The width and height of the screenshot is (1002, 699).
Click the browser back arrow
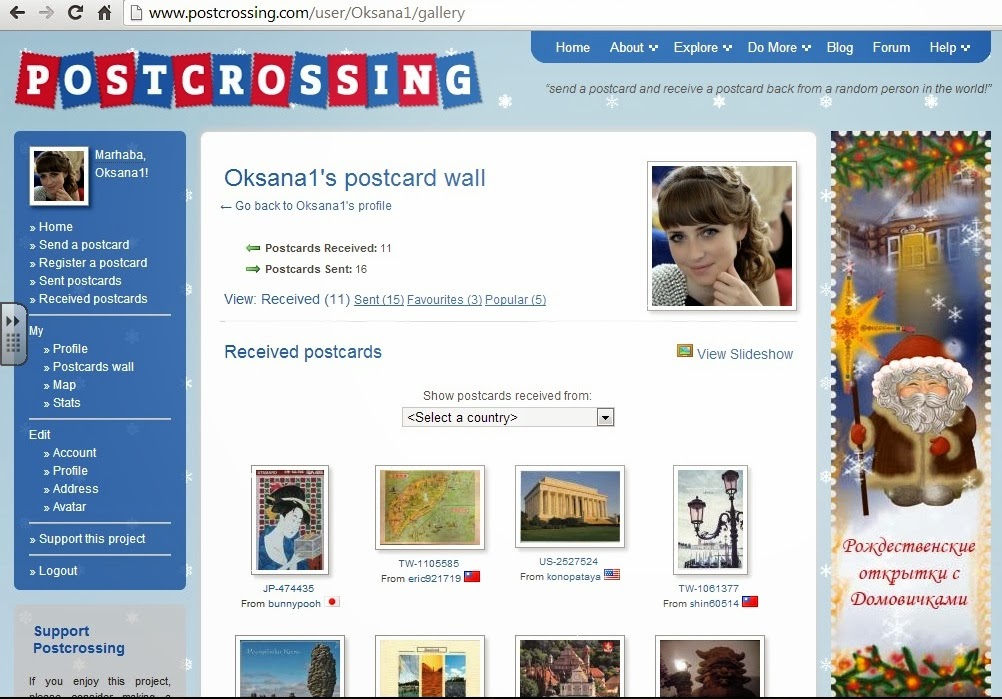[x=17, y=12]
